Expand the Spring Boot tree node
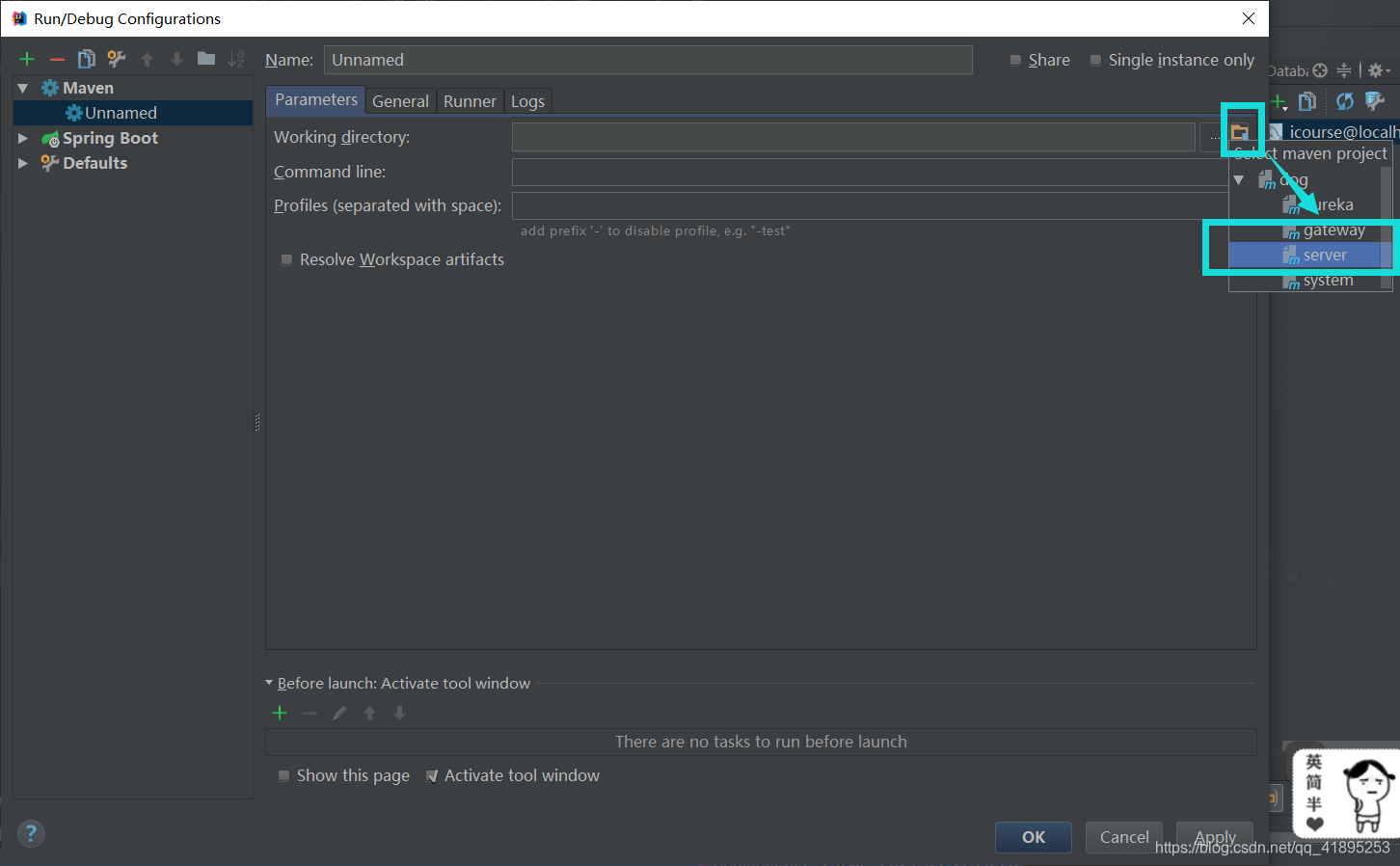1400x866 pixels. point(23,138)
